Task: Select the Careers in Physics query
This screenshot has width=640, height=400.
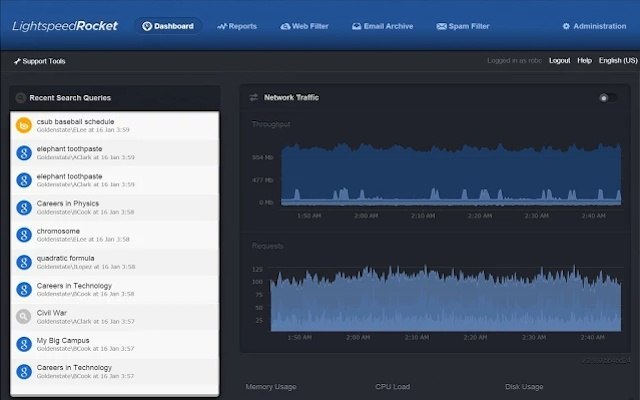Action: click(115, 207)
